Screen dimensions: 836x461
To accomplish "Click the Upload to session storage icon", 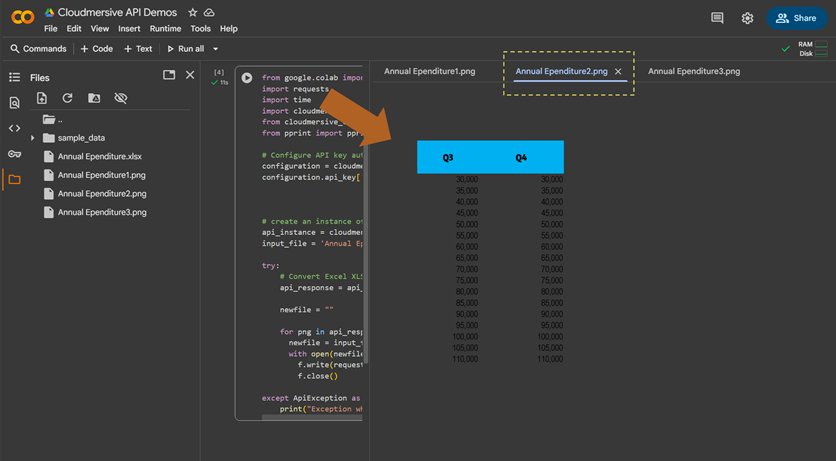I will pos(42,98).
